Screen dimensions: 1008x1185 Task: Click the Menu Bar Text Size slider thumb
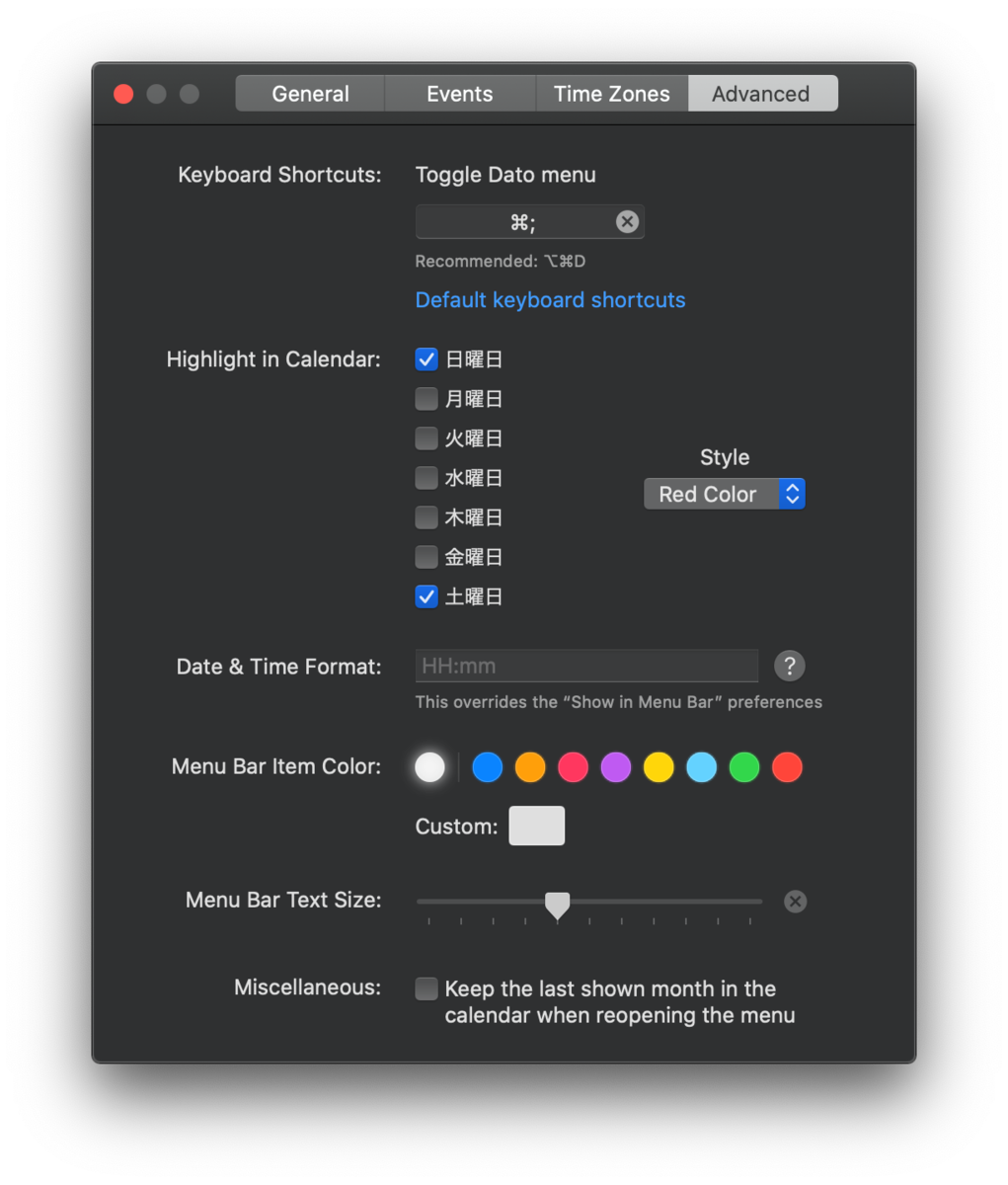558,906
